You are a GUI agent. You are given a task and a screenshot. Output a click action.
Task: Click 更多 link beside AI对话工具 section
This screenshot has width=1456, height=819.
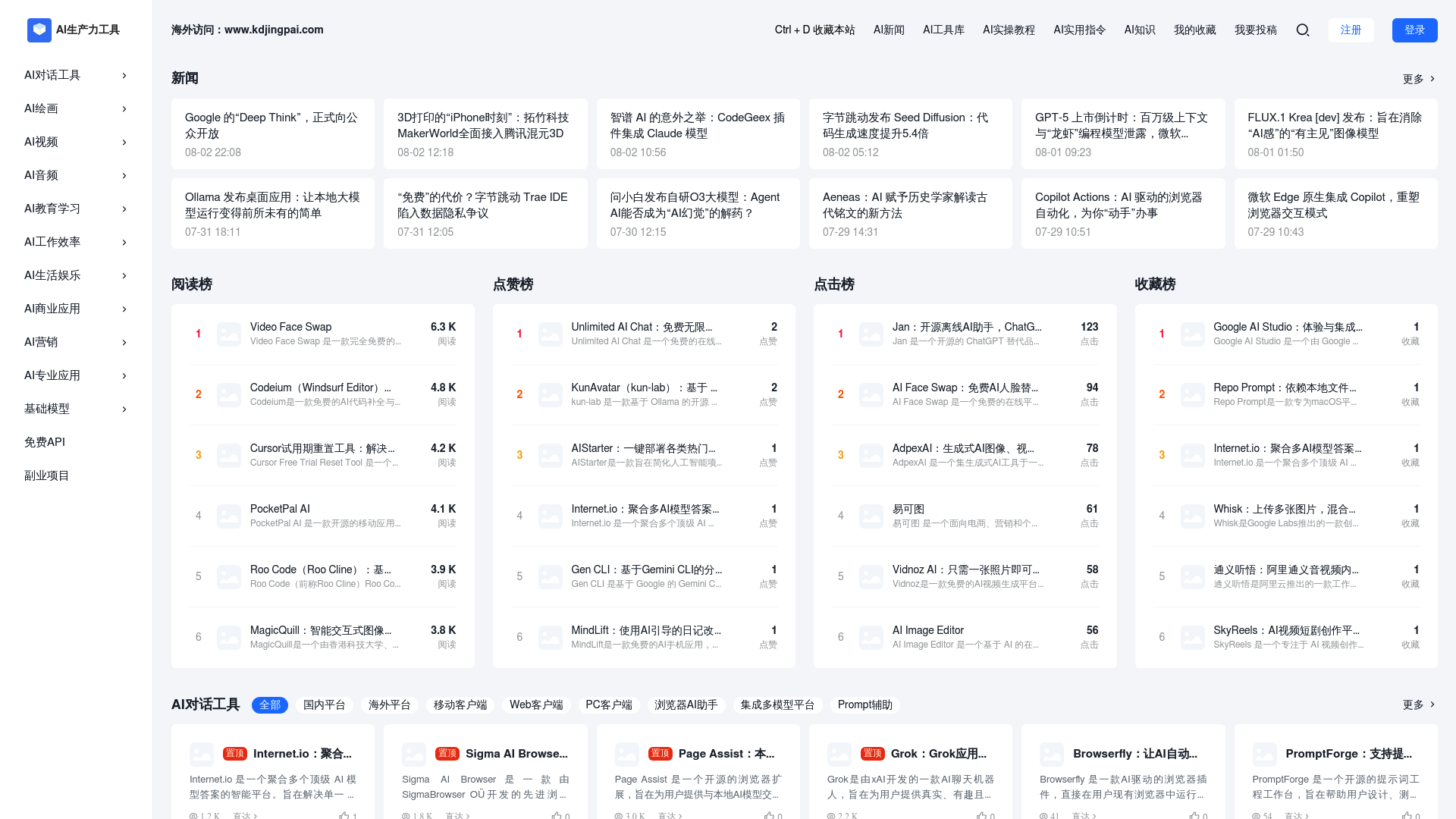point(1419,704)
